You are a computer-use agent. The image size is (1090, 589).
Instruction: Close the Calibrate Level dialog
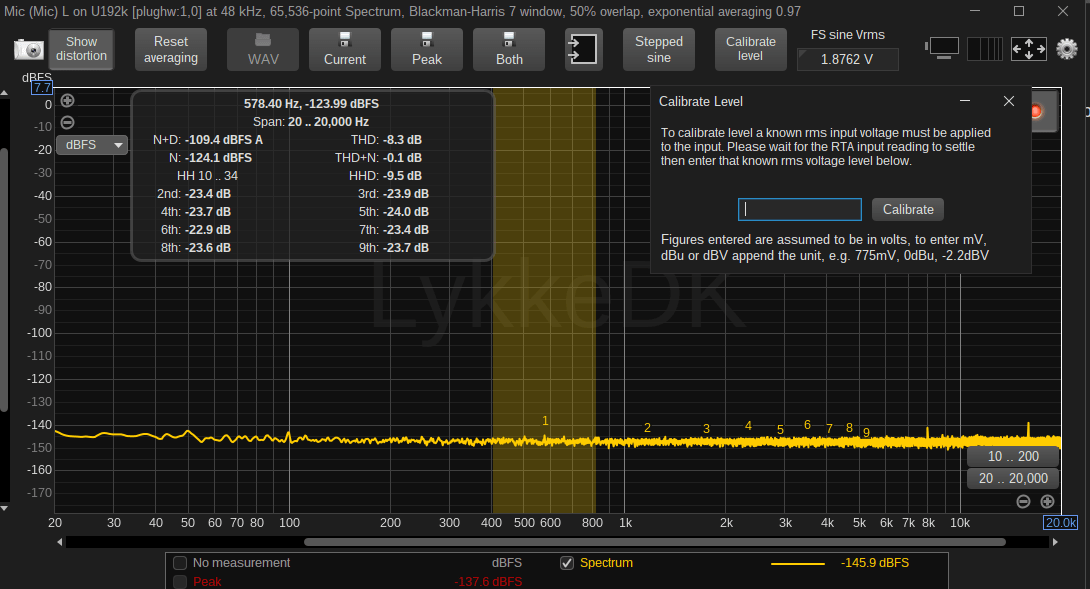tap(1009, 101)
